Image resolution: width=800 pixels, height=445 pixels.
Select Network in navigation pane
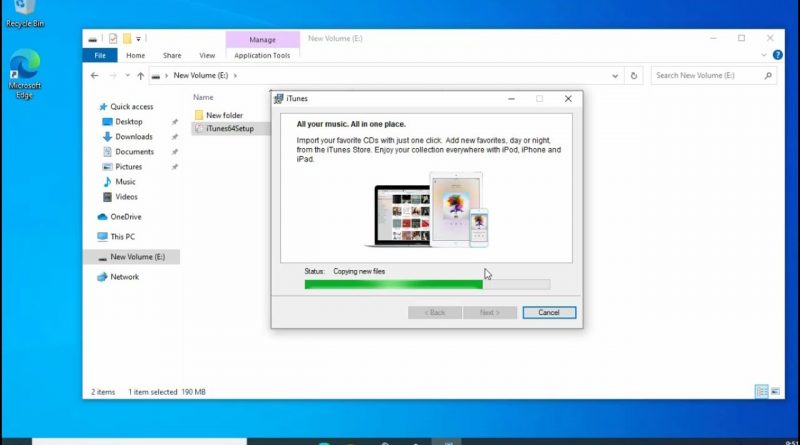[118, 277]
